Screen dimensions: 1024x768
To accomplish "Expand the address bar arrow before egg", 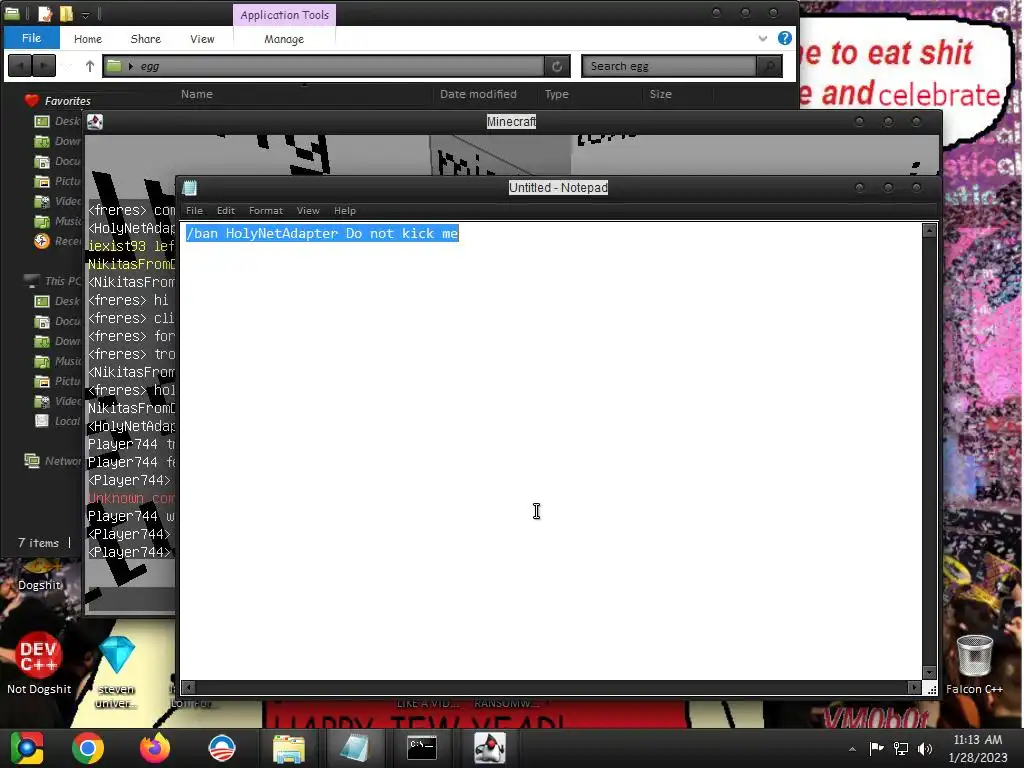I will pos(131,66).
